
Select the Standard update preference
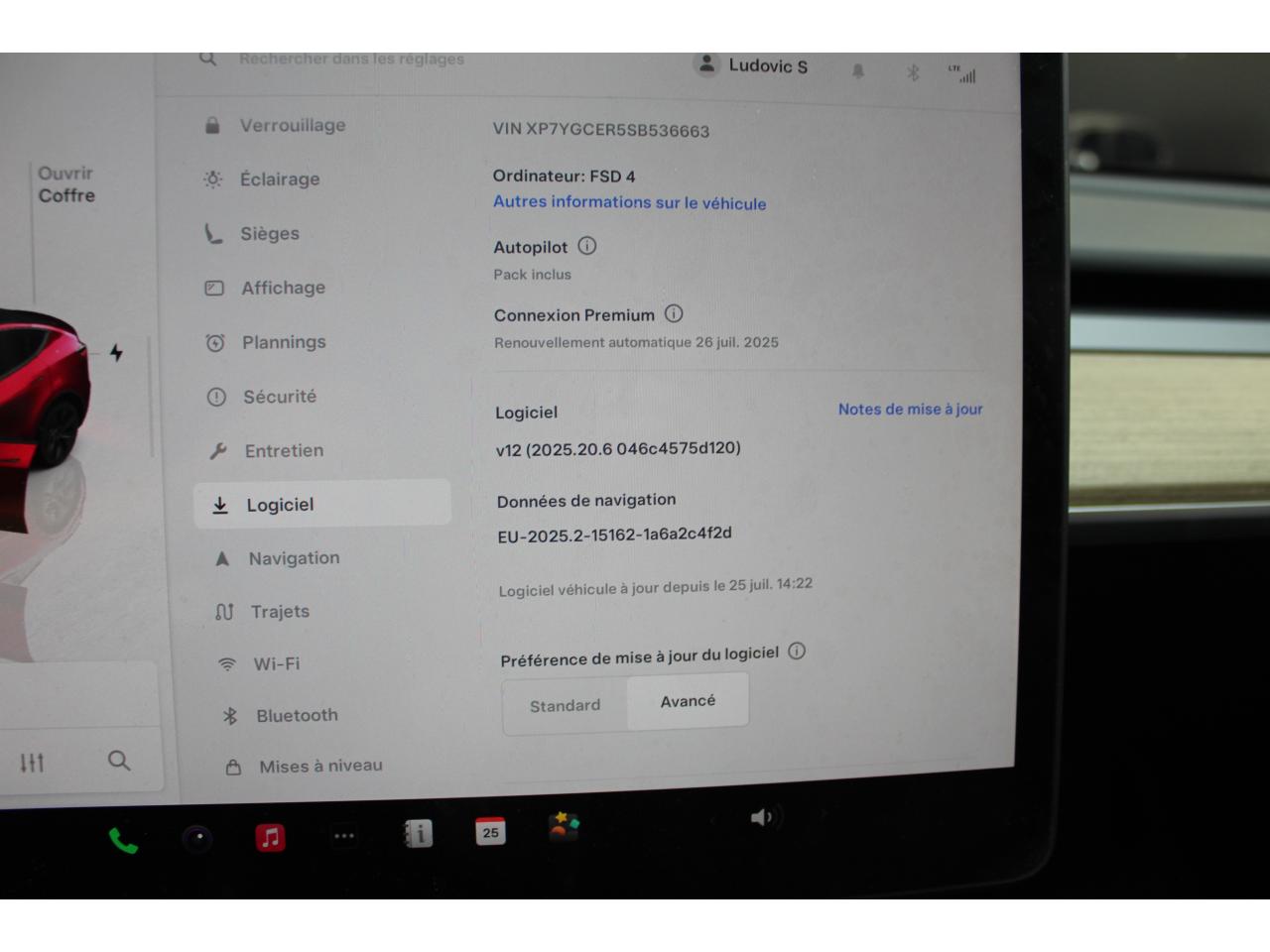tap(565, 705)
